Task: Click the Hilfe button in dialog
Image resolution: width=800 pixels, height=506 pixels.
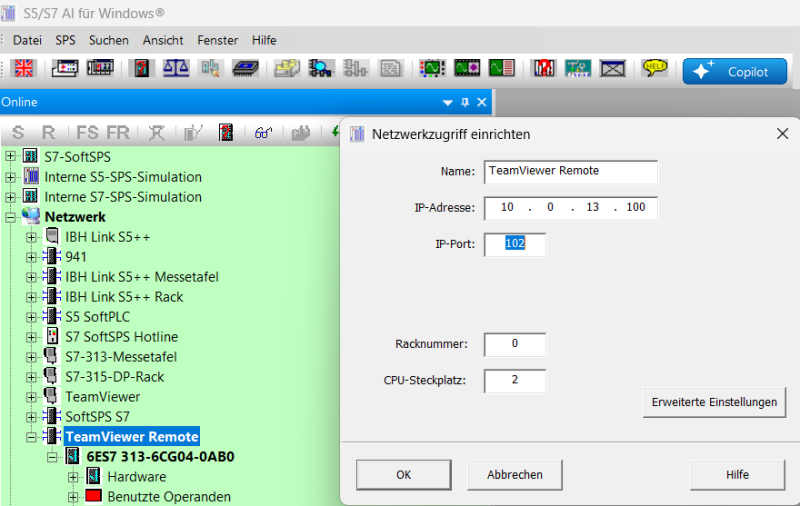Action: tap(737, 475)
